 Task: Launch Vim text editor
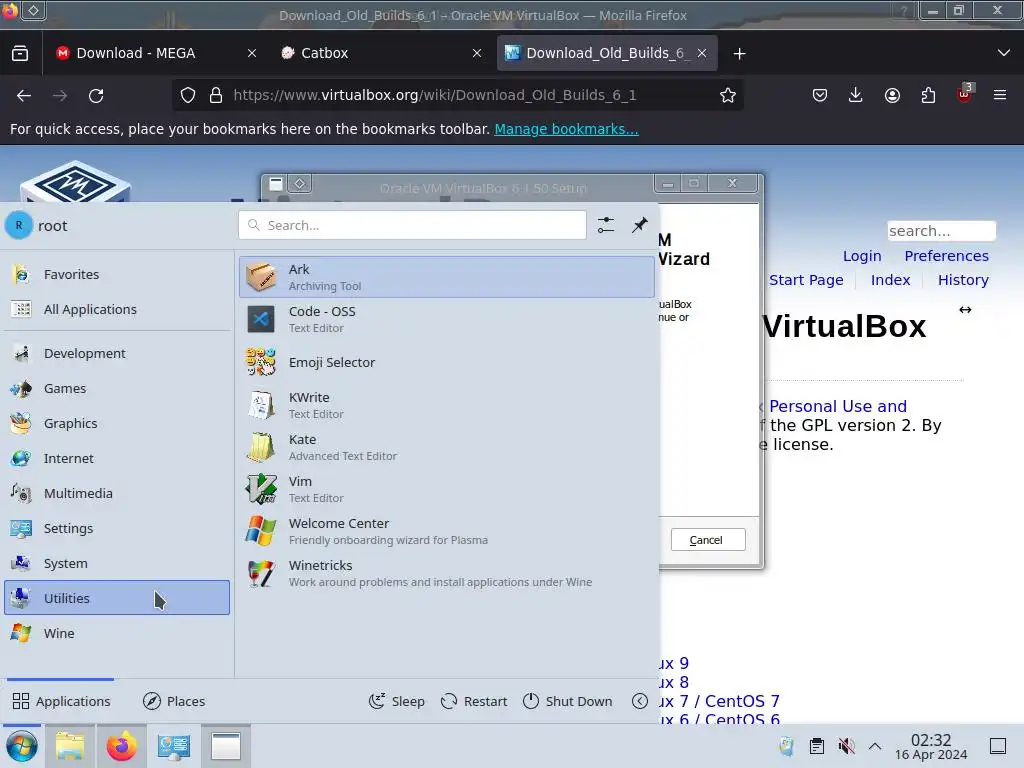point(447,489)
